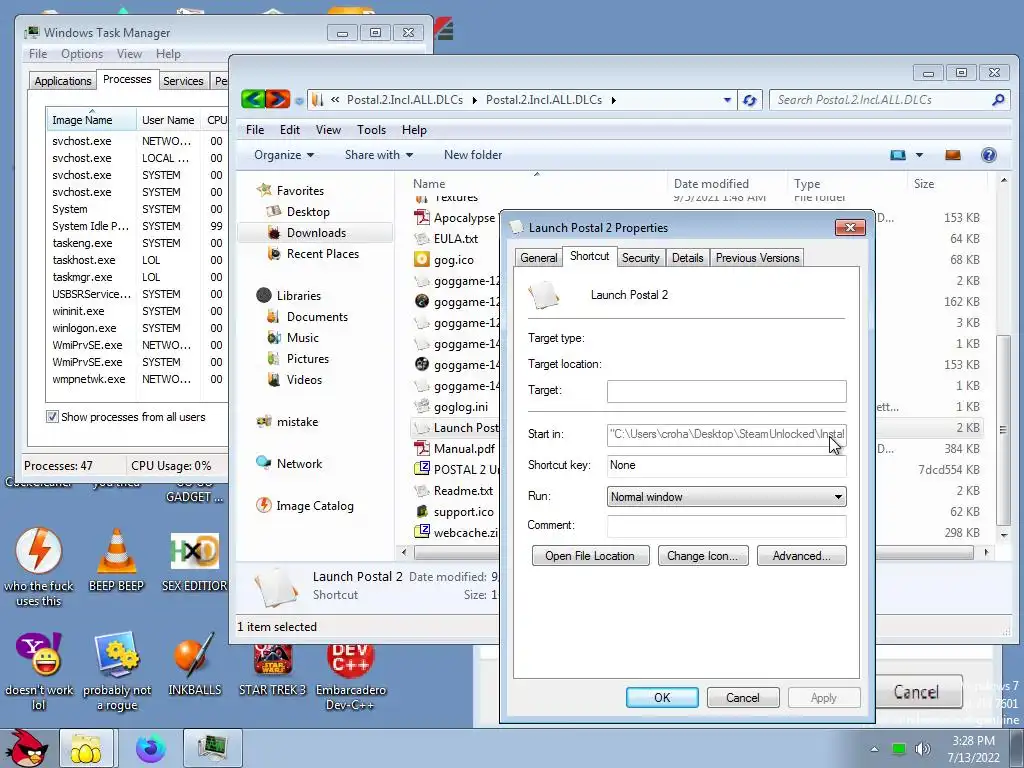Click the Refresh icon beside the address bar
The height and width of the screenshot is (768, 1024).
click(750, 100)
